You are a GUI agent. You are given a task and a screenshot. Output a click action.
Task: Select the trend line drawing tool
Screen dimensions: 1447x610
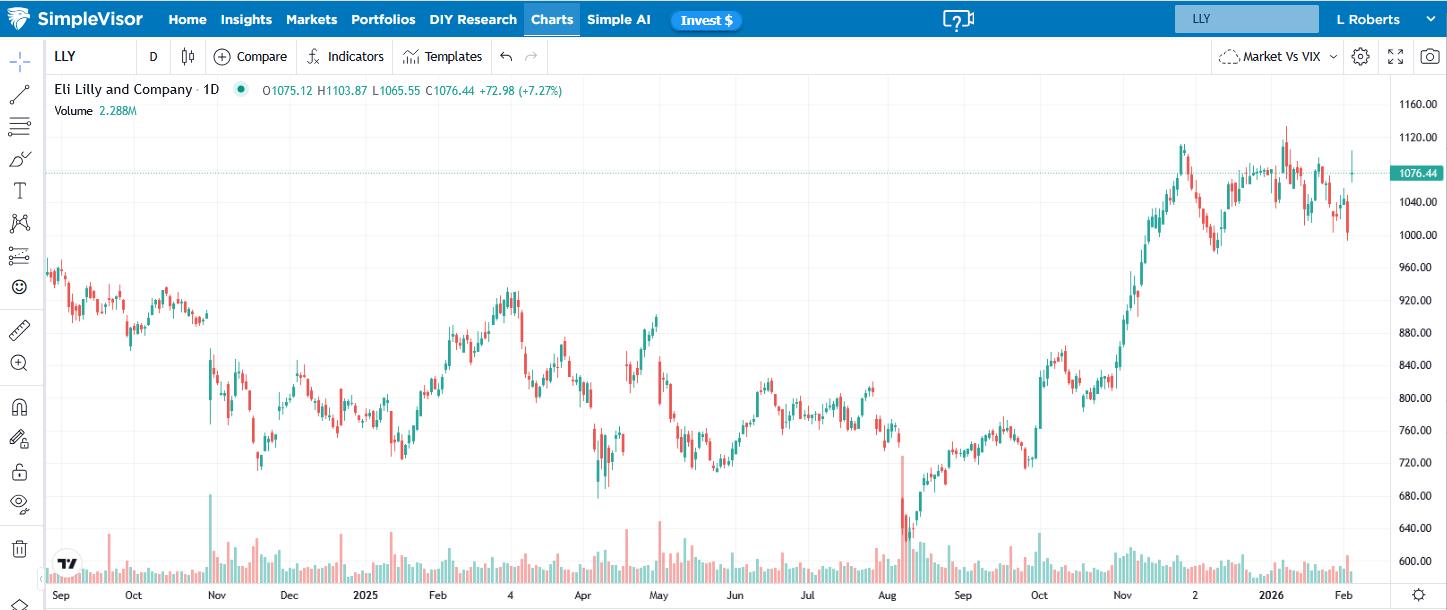click(19, 95)
